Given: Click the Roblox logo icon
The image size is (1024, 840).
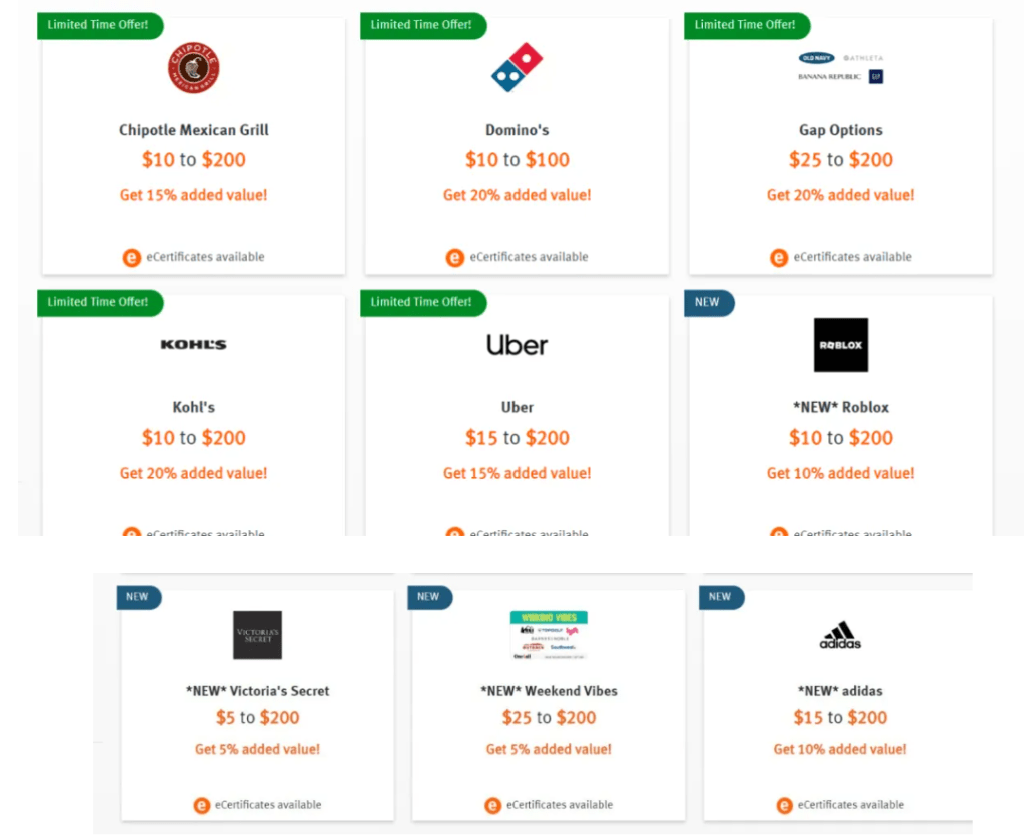Looking at the screenshot, I should pos(840,345).
